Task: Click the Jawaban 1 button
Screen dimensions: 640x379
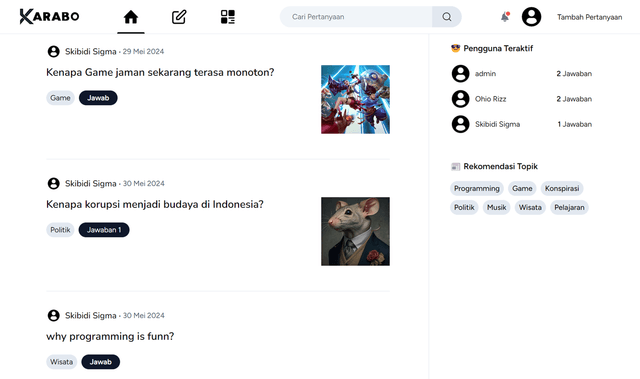Action: (x=104, y=230)
